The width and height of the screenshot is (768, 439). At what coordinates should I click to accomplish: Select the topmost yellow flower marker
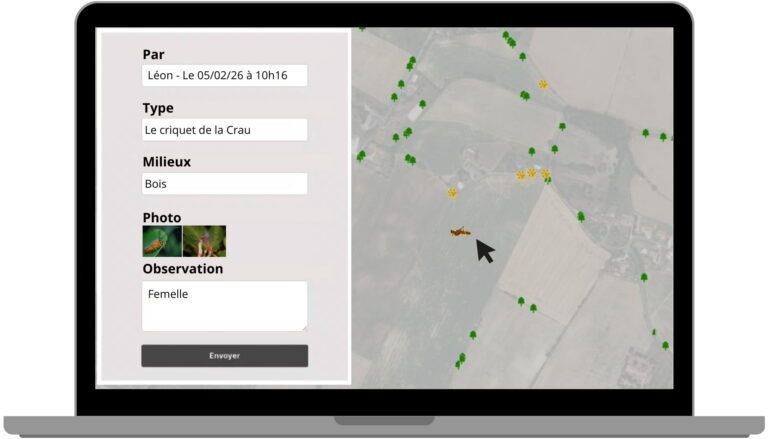click(543, 84)
